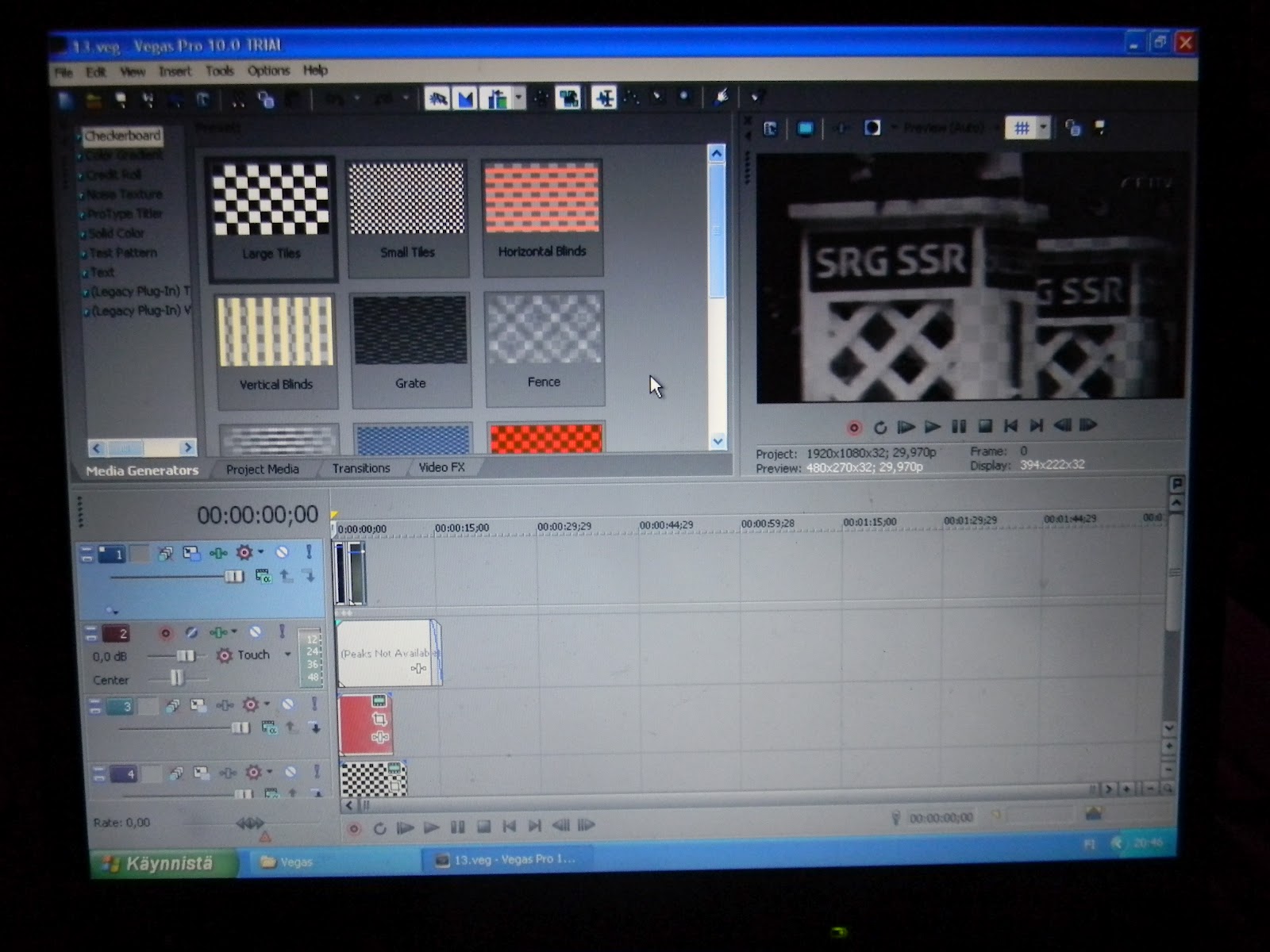Open track 1 Compositing Mode icon
The width and height of the screenshot is (1270, 952).
[263, 577]
